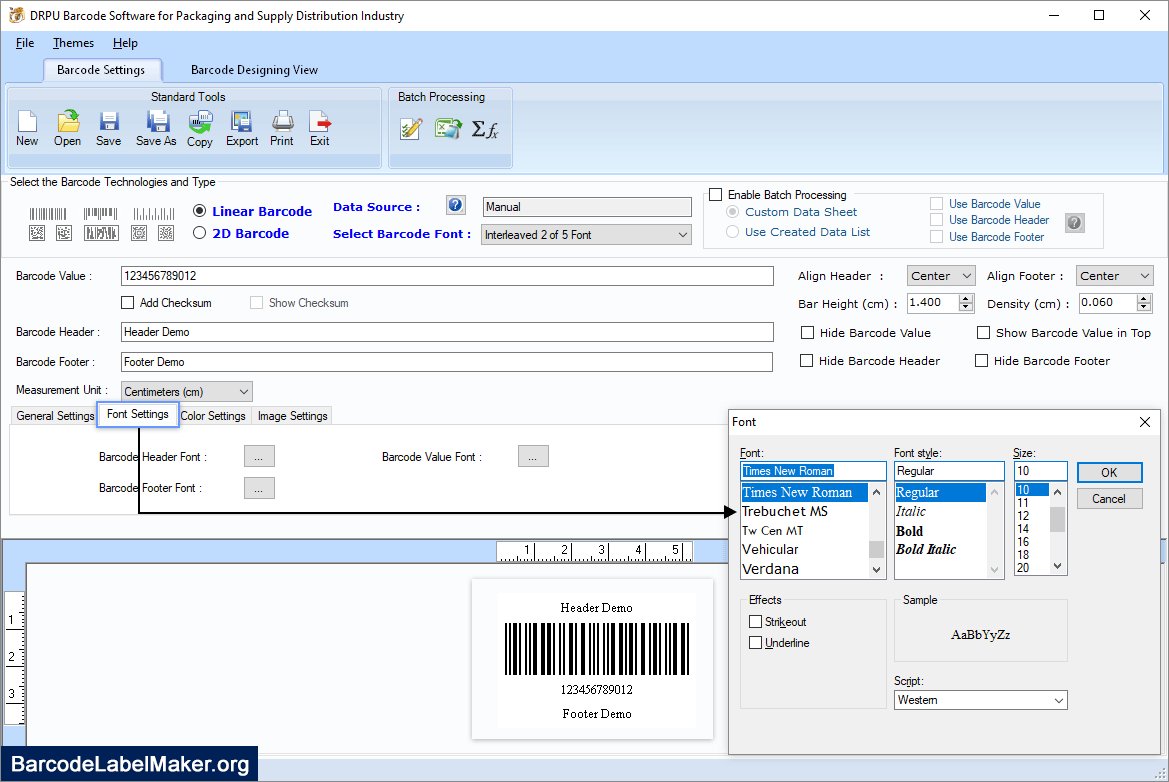The width and height of the screenshot is (1169, 782).
Task: Click the New document icon
Action: [27, 128]
